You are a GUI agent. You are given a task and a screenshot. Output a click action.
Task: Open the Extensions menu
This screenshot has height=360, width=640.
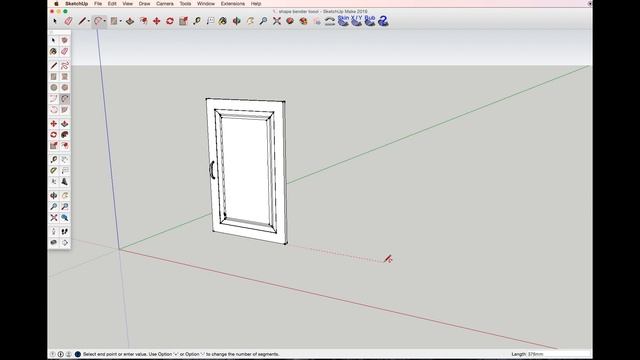point(233,3)
